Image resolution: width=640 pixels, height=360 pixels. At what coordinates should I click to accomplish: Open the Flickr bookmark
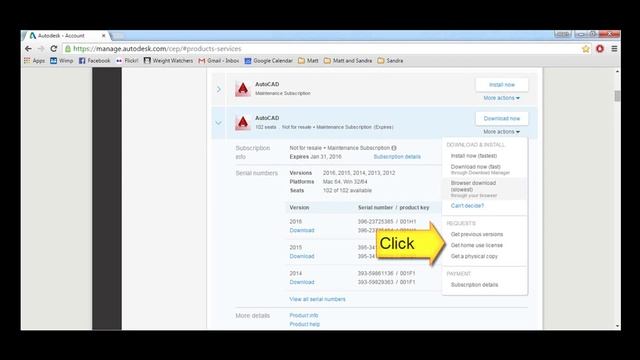click(127, 60)
